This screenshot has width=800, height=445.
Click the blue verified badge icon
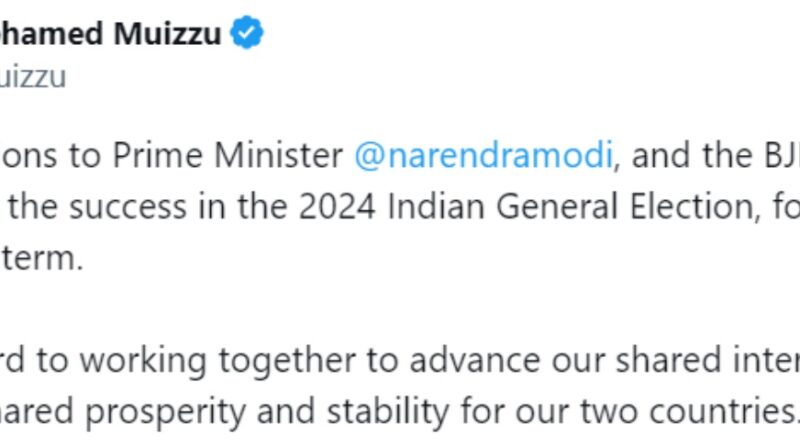pyautogui.click(x=247, y=34)
